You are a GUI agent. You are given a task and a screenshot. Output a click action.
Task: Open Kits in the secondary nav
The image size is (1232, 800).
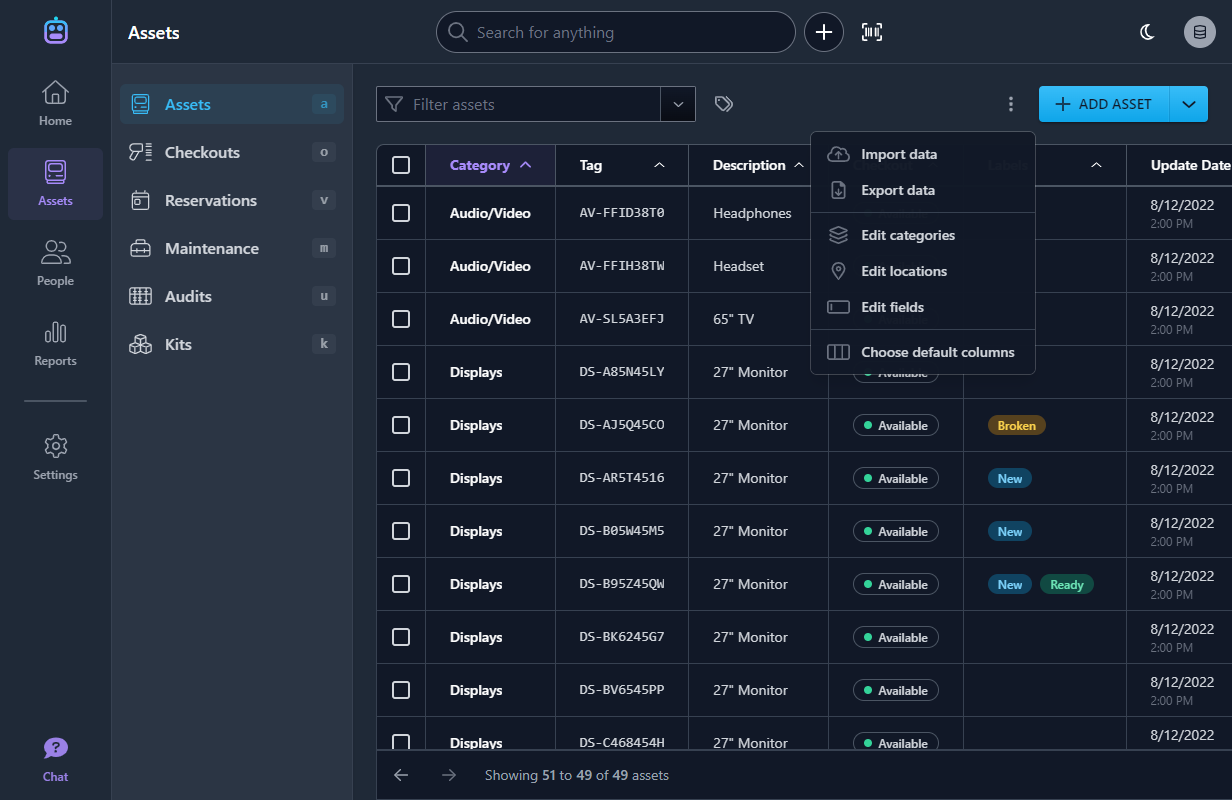[x=232, y=344]
